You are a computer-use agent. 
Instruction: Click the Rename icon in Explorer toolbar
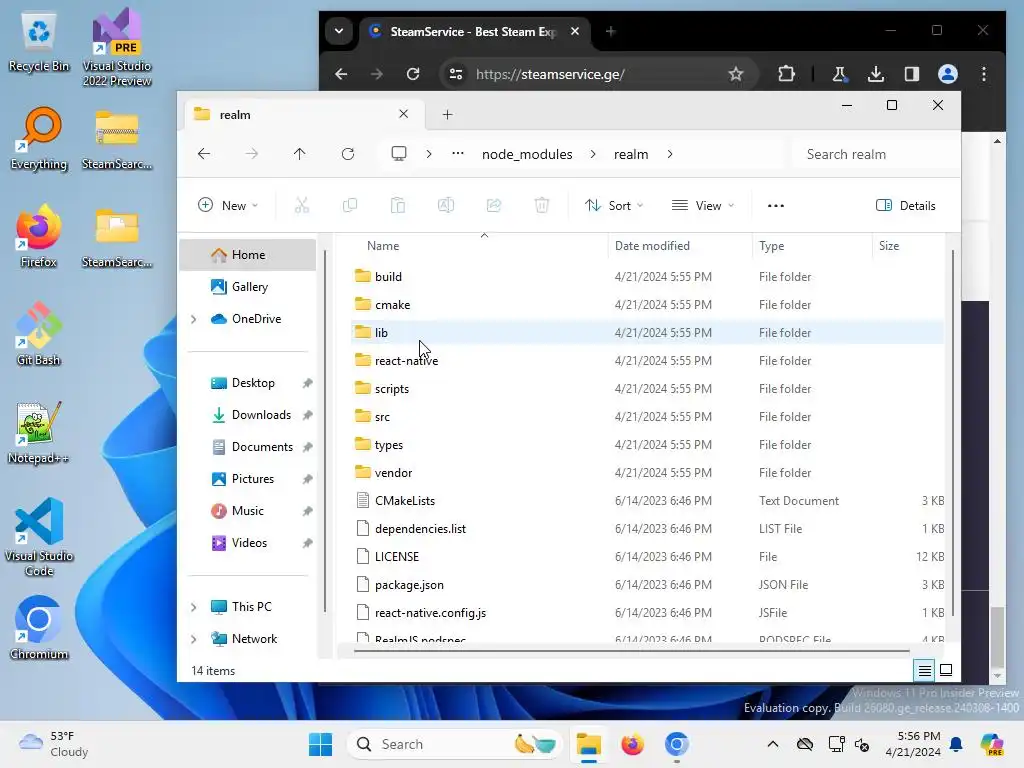tap(446, 206)
